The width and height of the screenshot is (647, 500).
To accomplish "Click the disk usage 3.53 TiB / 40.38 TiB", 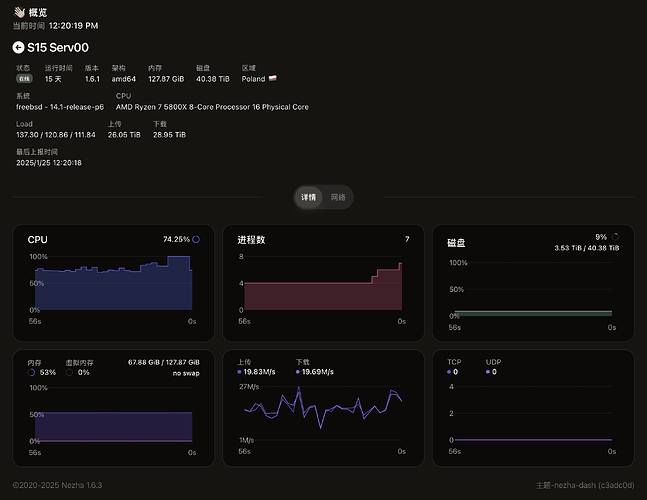I will click(587, 248).
